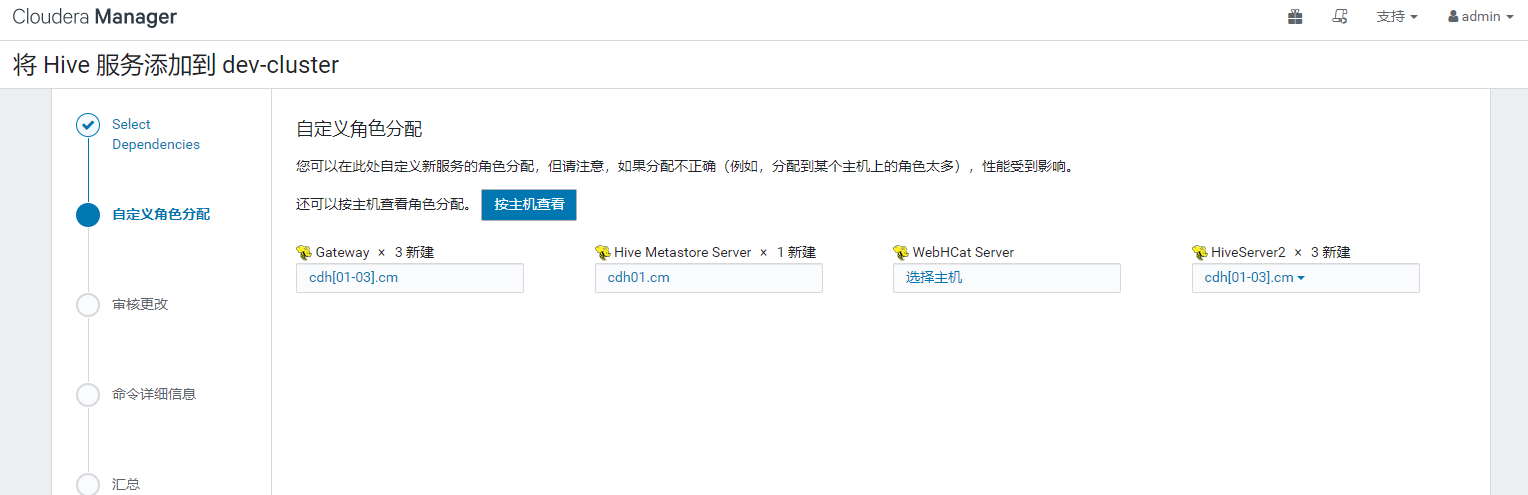Click the step circle for 审核更改
Viewport: 1528px width, 495px height.
(88, 305)
